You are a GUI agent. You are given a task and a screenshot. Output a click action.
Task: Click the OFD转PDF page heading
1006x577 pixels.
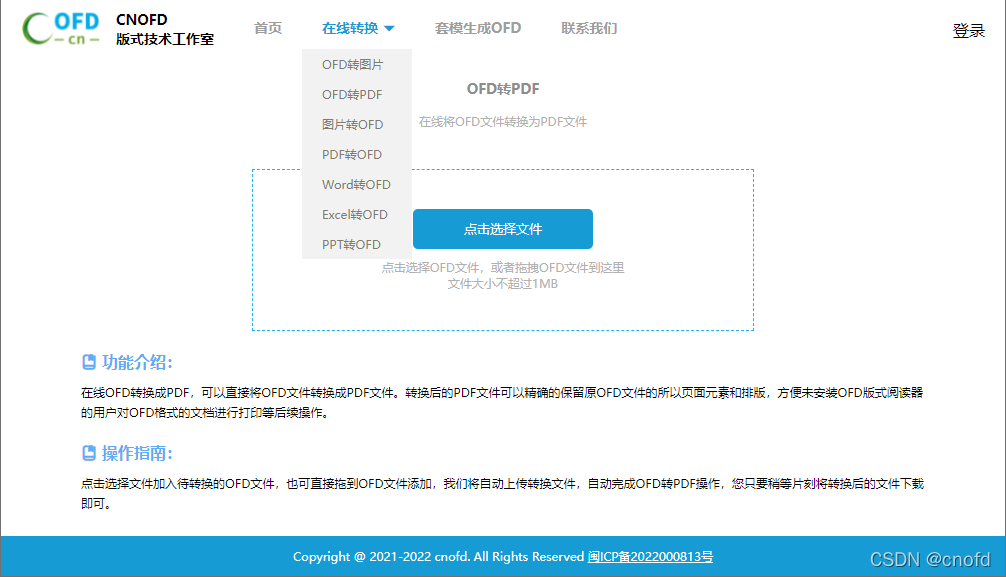[x=501, y=88]
